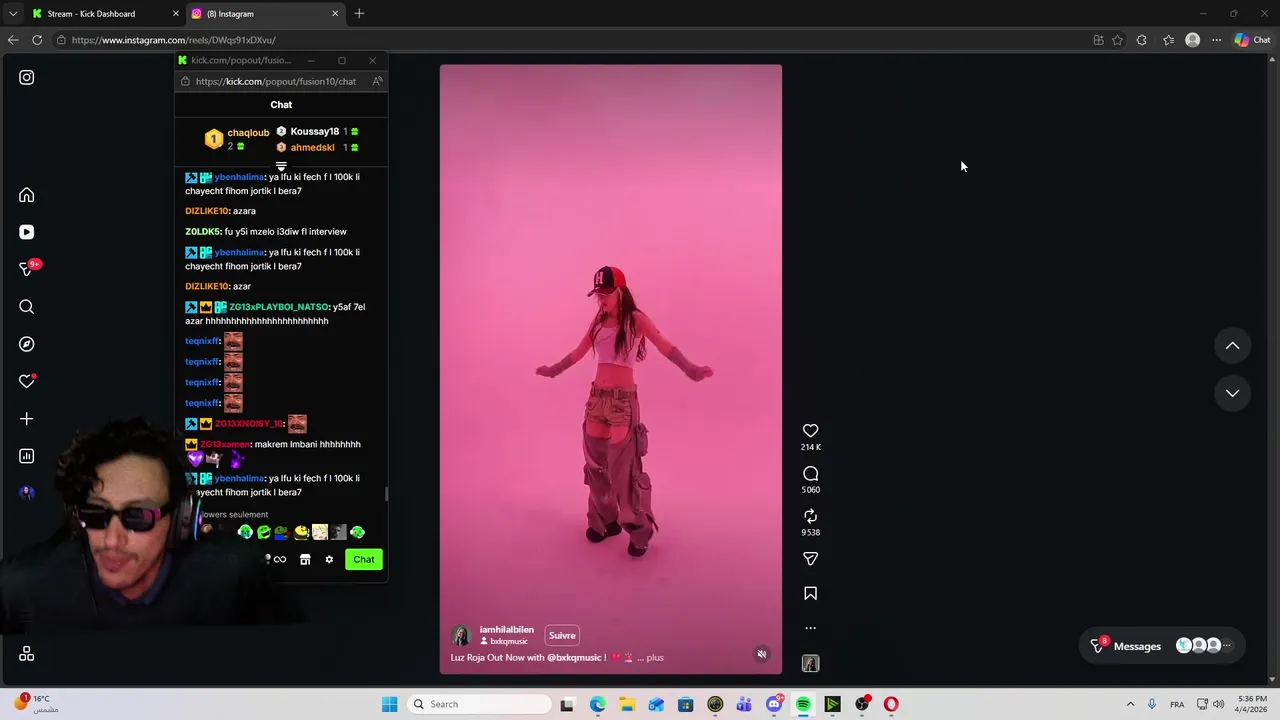Go to next reel with down arrow
The width and height of the screenshot is (1280, 720).
pyautogui.click(x=1233, y=393)
